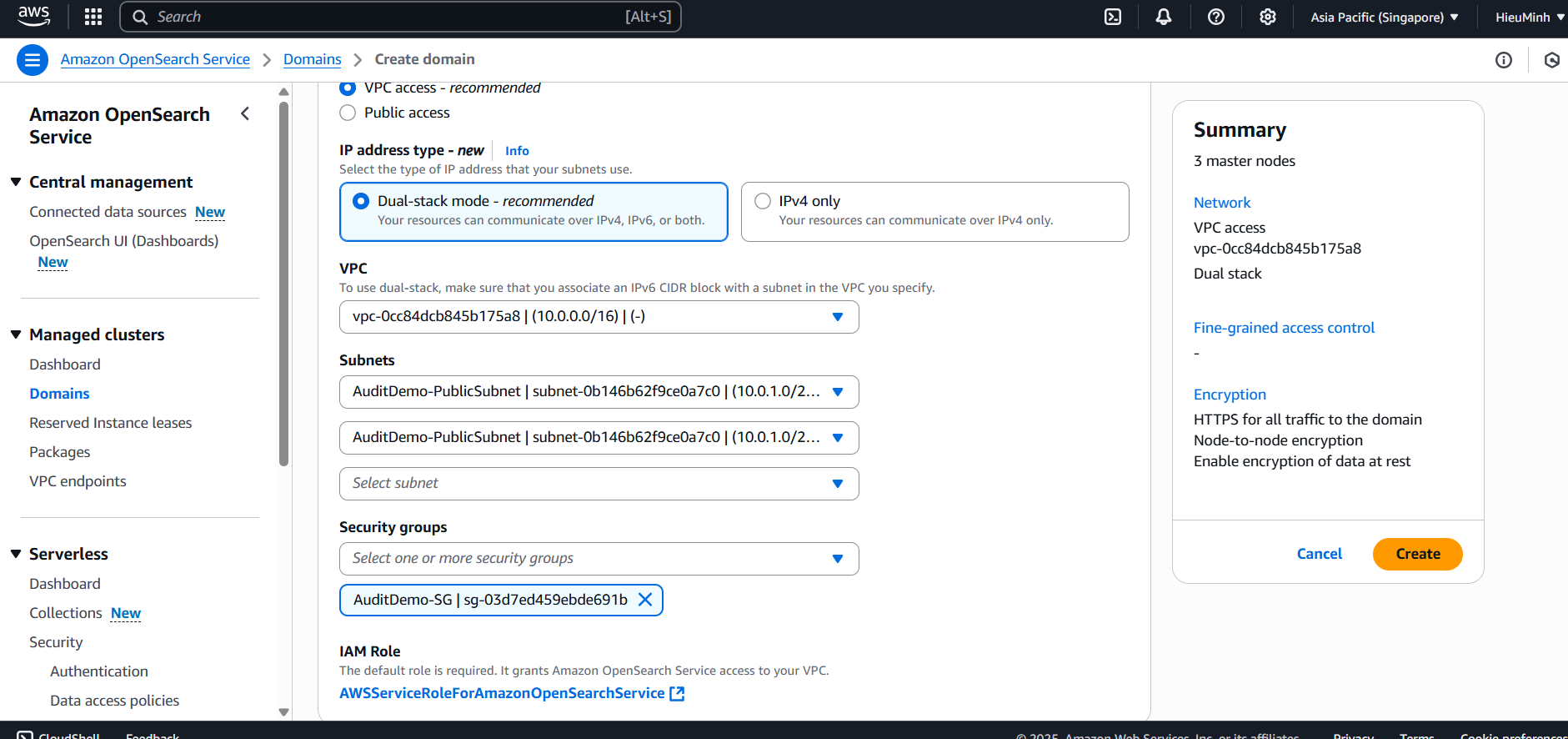Click the orange Create button

(x=1418, y=554)
